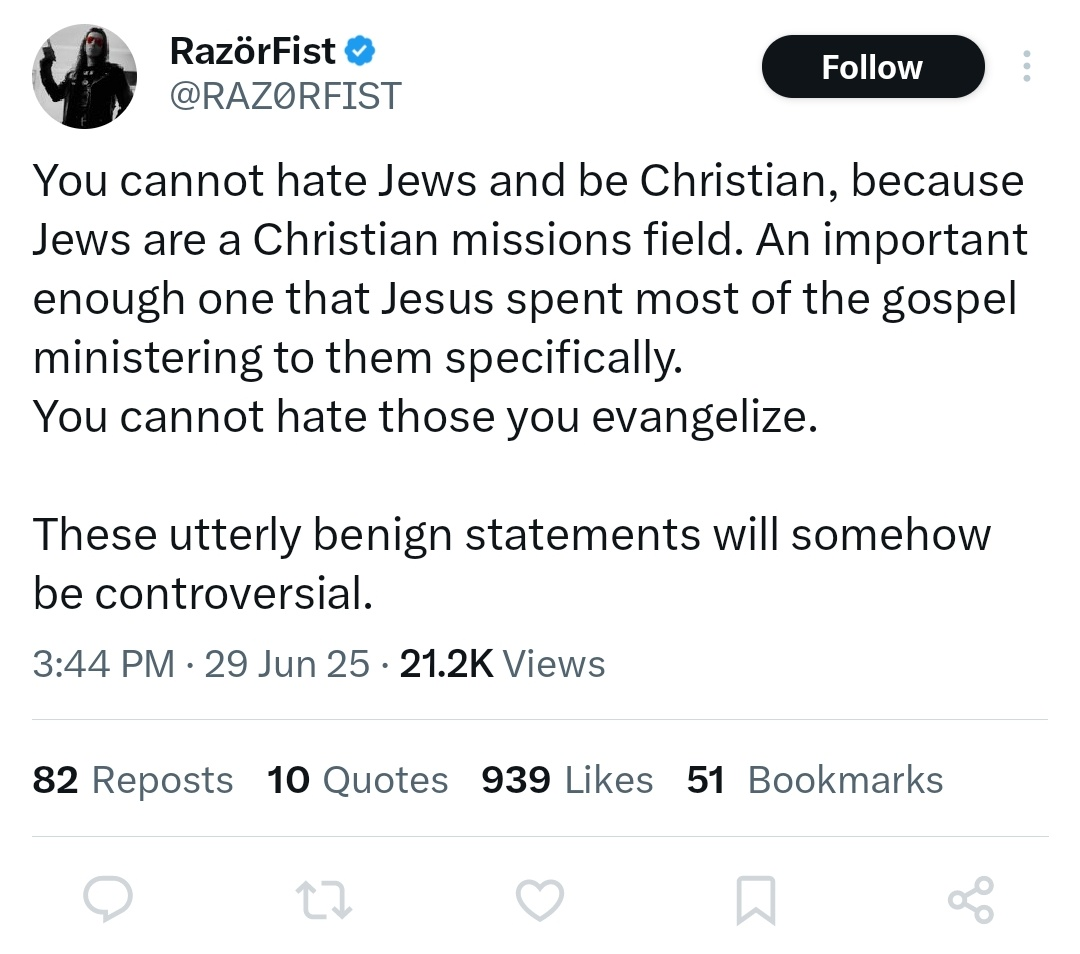The image size is (1080, 954).
Task: Click the RazörFist display name
Action: pyautogui.click(x=253, y=49)
